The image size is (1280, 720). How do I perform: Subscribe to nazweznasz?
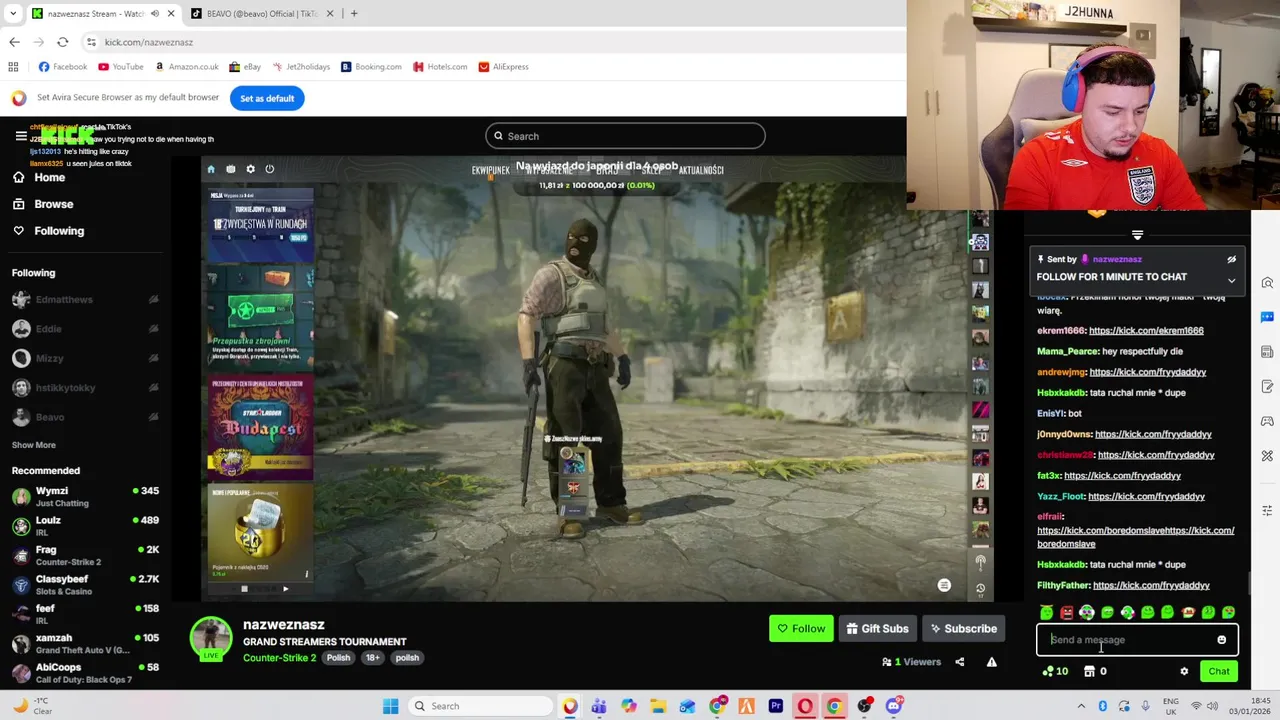coord(963,628)
